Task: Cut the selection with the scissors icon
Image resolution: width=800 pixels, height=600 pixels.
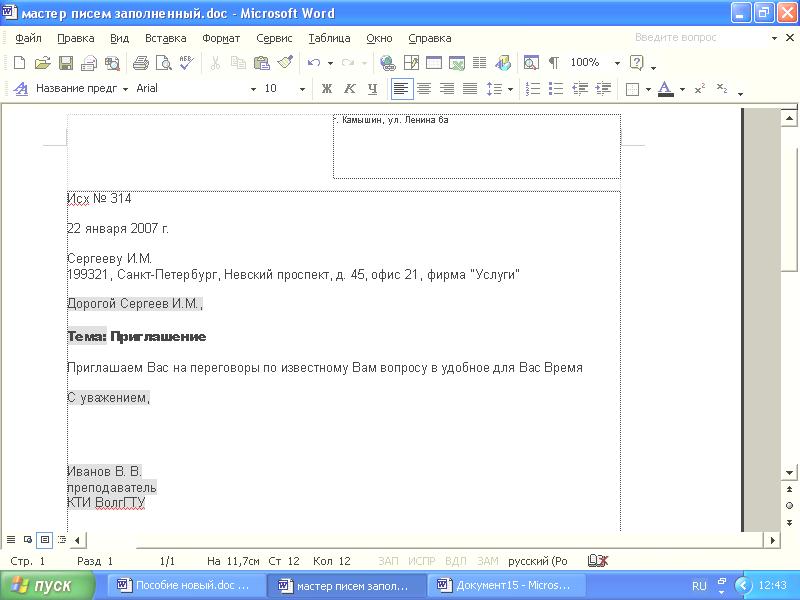Action: 215,63
